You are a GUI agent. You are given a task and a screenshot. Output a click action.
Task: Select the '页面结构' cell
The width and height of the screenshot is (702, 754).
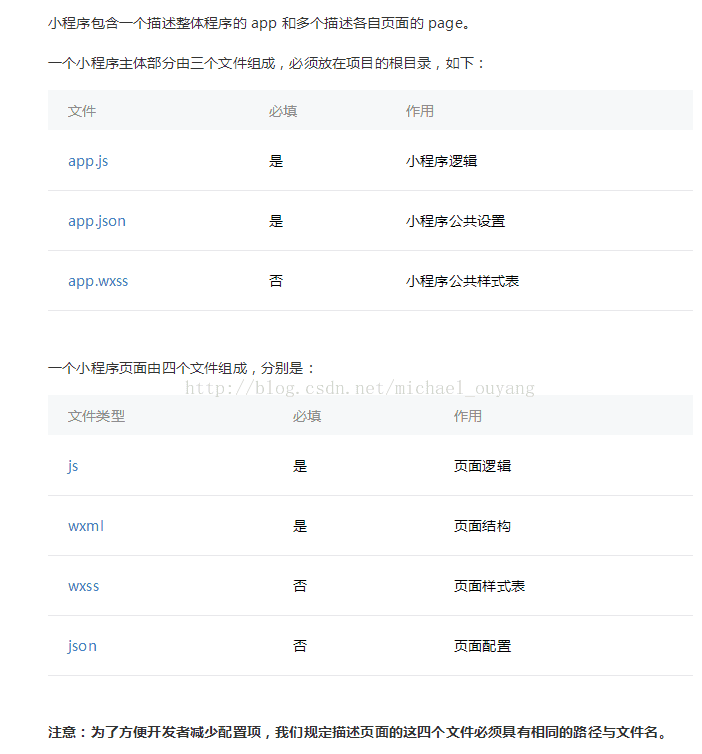click(x=482, y=526)
